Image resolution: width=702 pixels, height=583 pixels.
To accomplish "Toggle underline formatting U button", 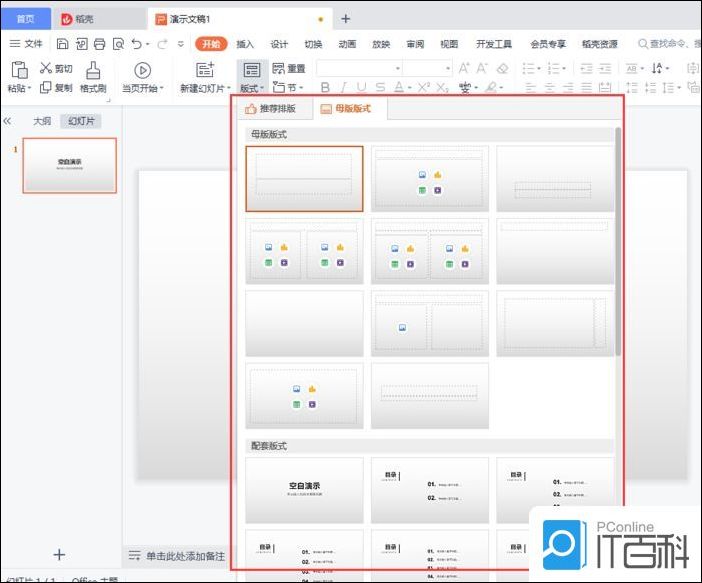I will pyautogui.click(x=361, y=88).
